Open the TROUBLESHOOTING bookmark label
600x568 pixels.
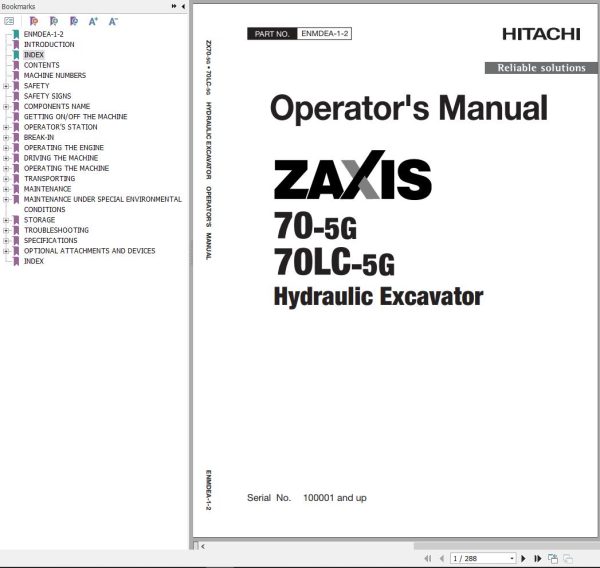56,230
